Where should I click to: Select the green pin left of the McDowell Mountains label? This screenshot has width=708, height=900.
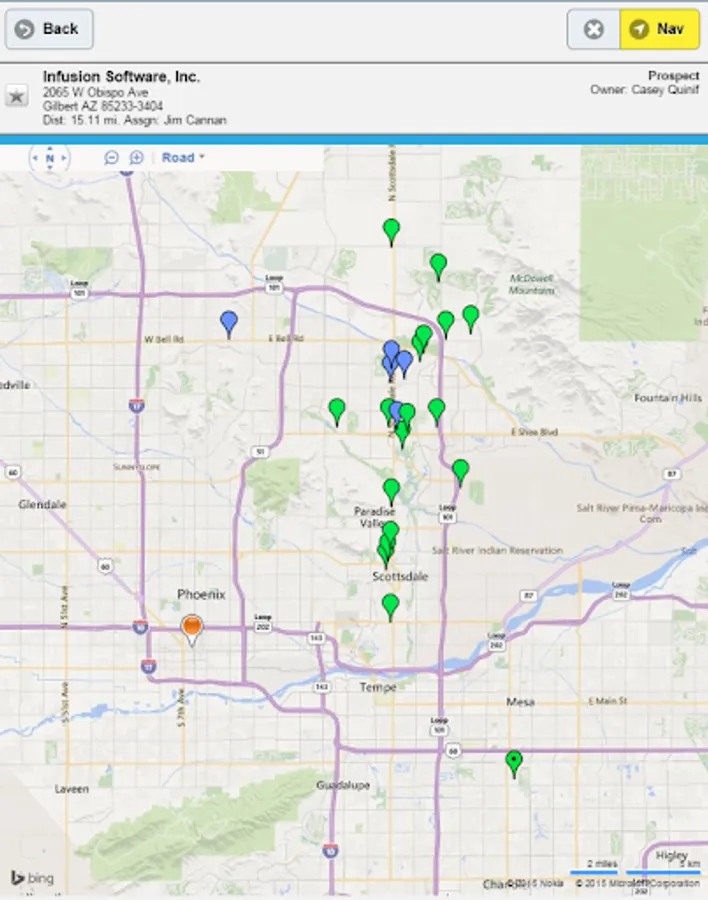tap(439, 267)
